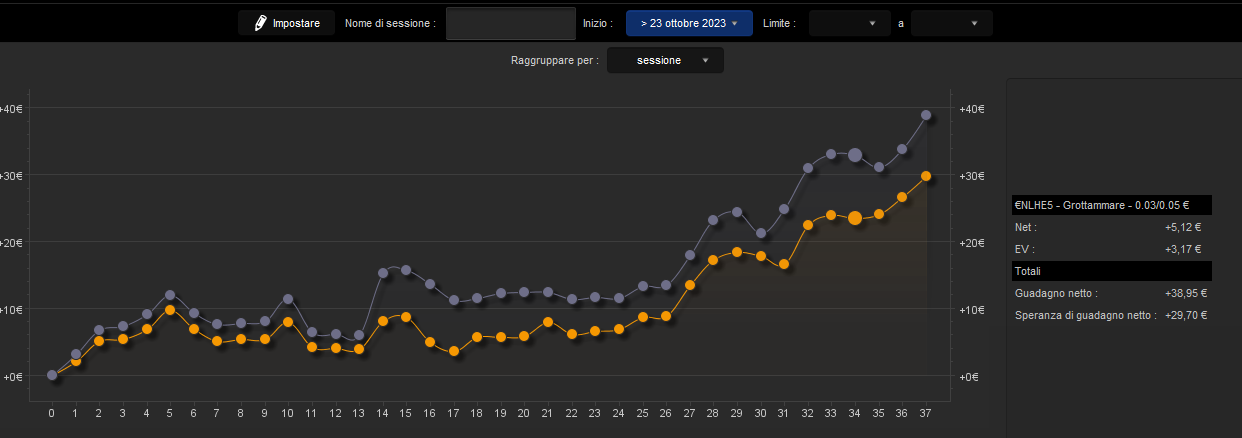The height and width of the screenshot is (438, 1242).
Task: Click the orange point at session 28
Action: click(713, 260)
